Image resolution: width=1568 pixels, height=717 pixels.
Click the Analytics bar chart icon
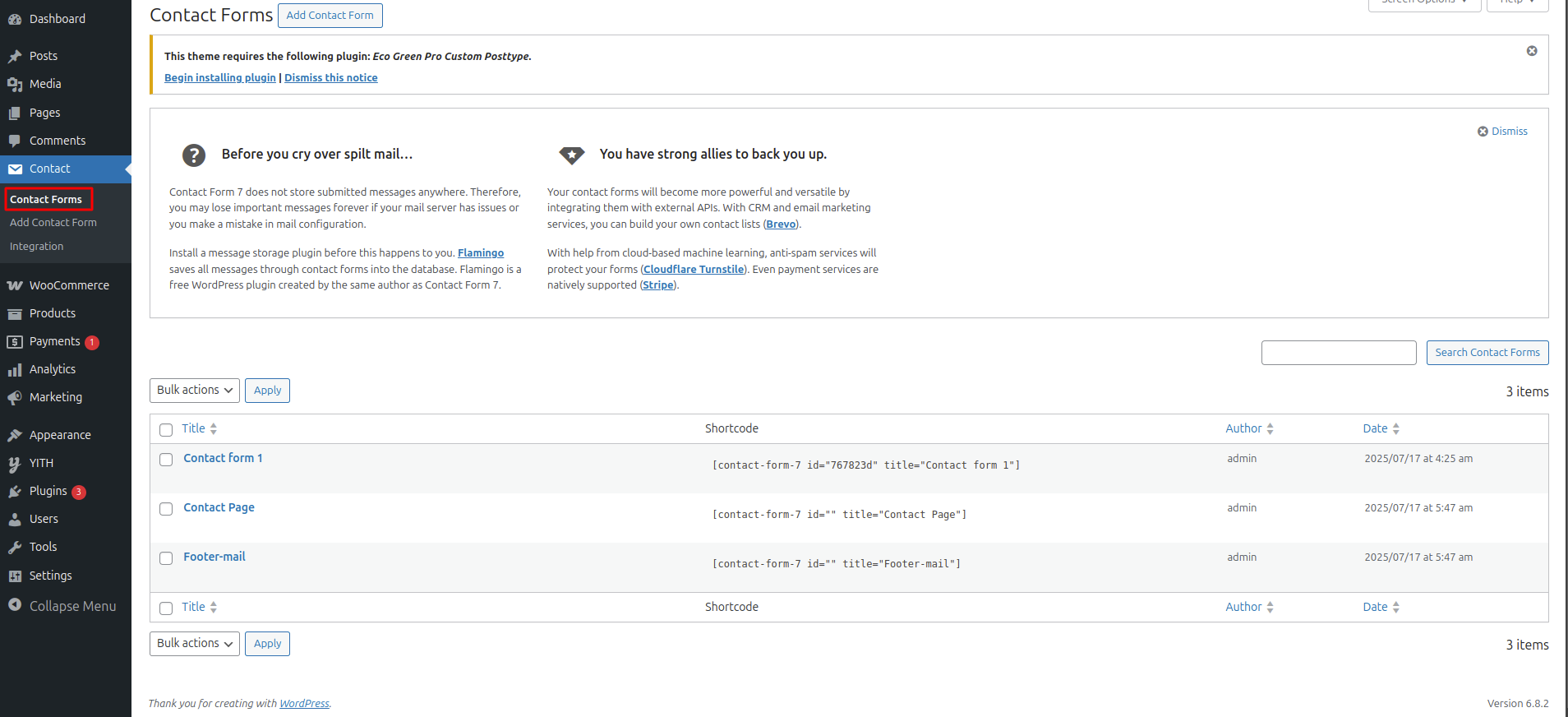(15, 369)
